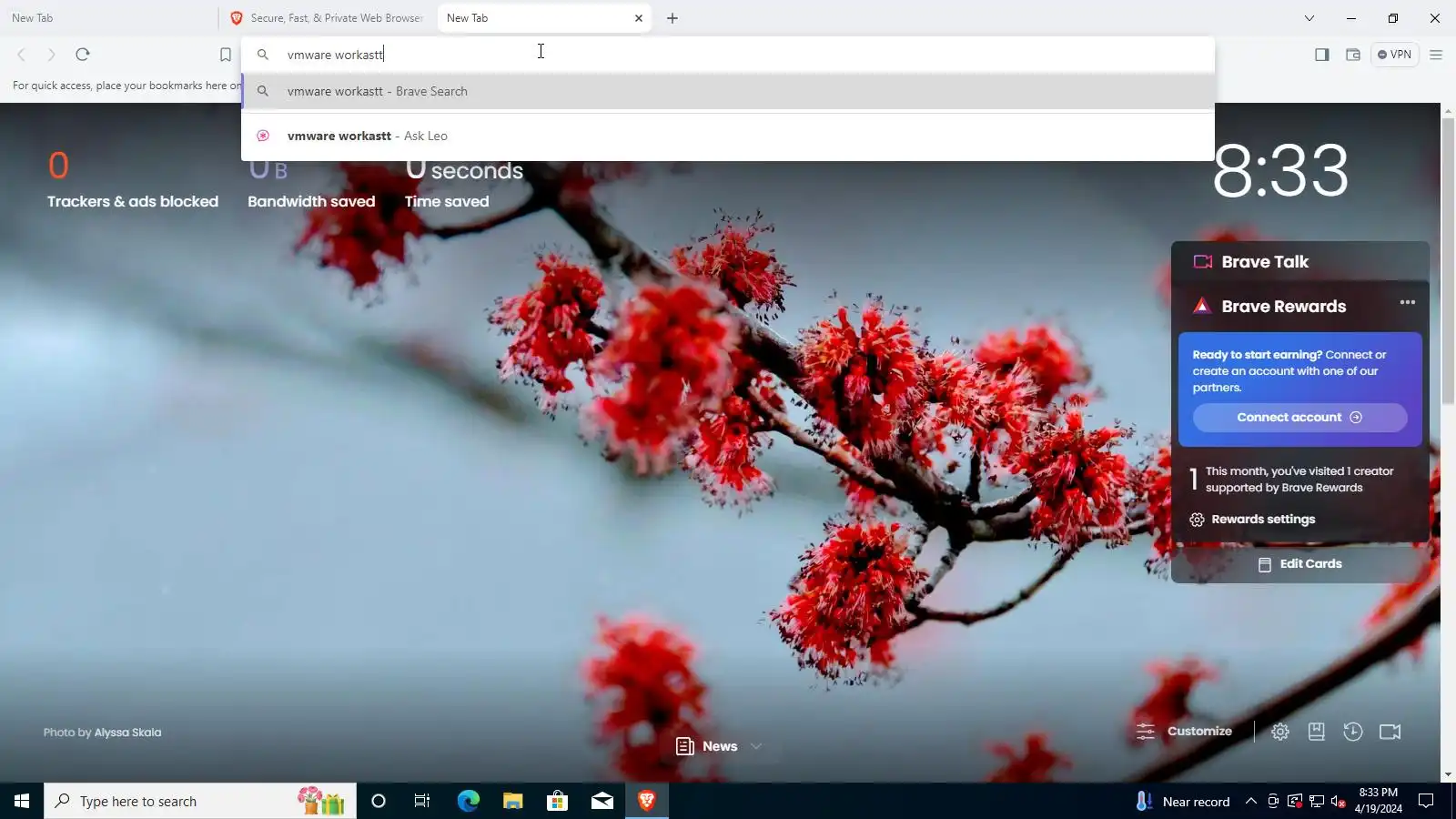The image size is (1456, 819).
Task: Open the Brave Talk card
Action: coord(1300,262)
